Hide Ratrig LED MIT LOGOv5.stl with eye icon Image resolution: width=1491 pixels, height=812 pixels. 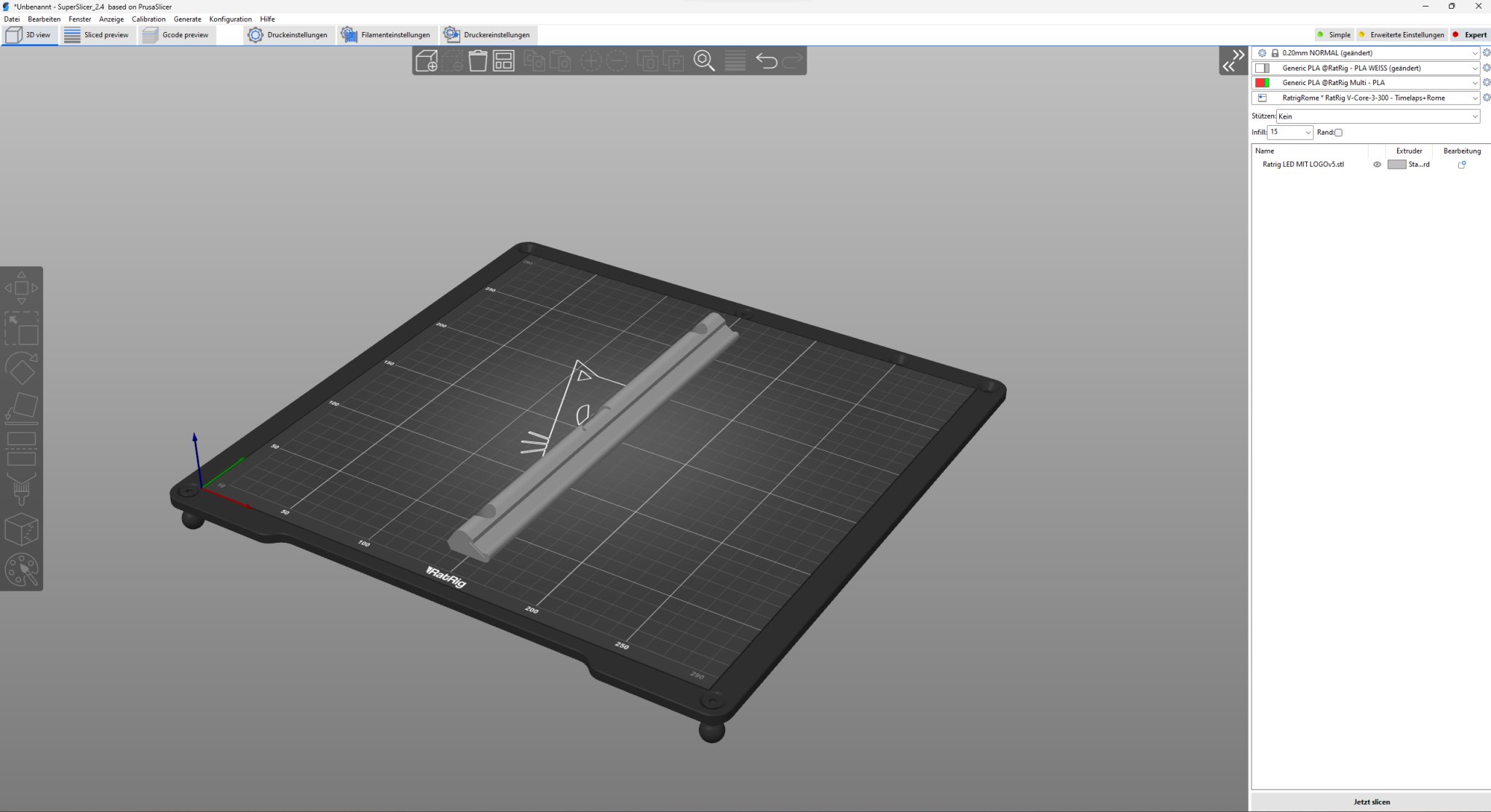click(1377, 164)
